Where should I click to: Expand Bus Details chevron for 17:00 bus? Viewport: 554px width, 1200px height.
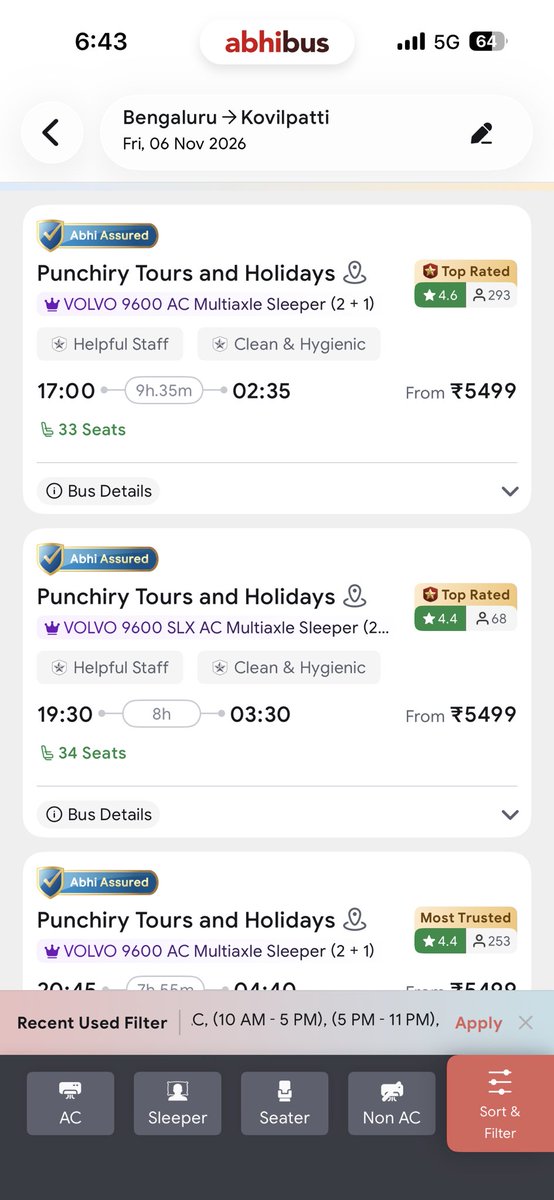pyautogui.click(x=510, y=491)
